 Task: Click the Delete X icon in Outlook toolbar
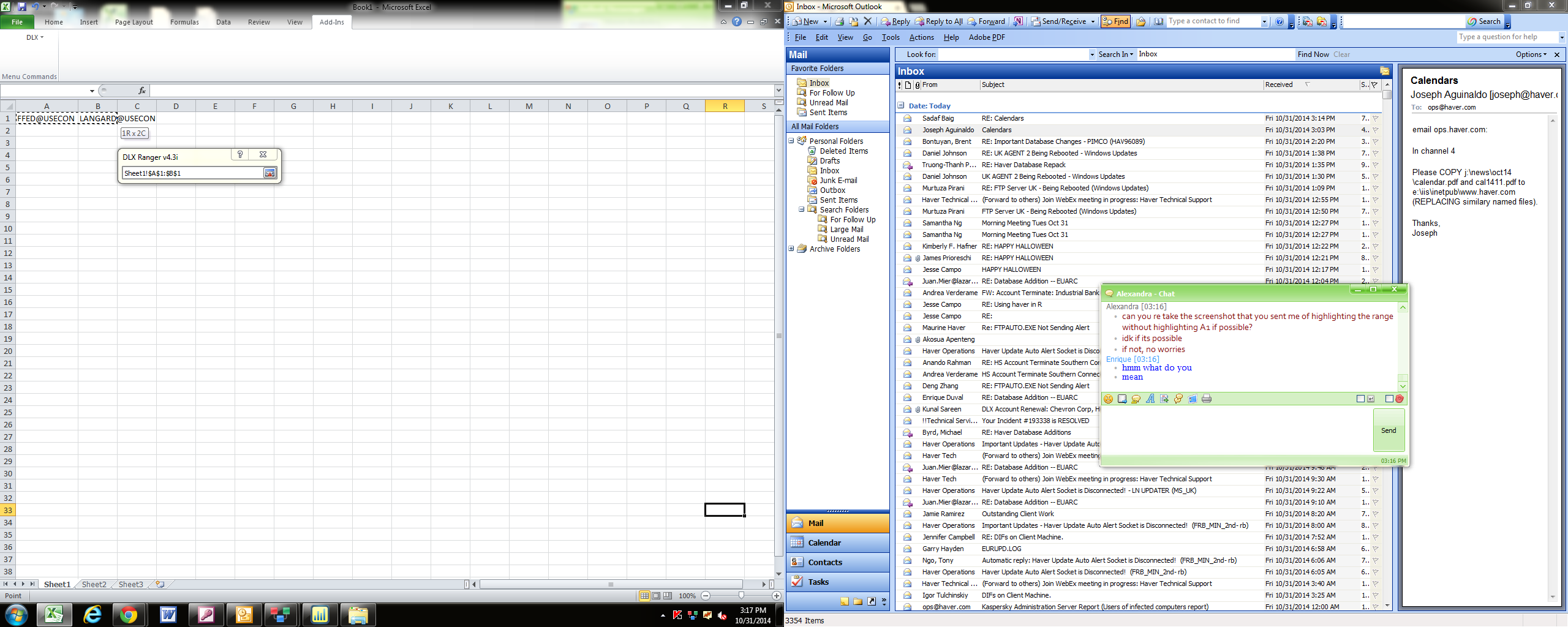867,21
